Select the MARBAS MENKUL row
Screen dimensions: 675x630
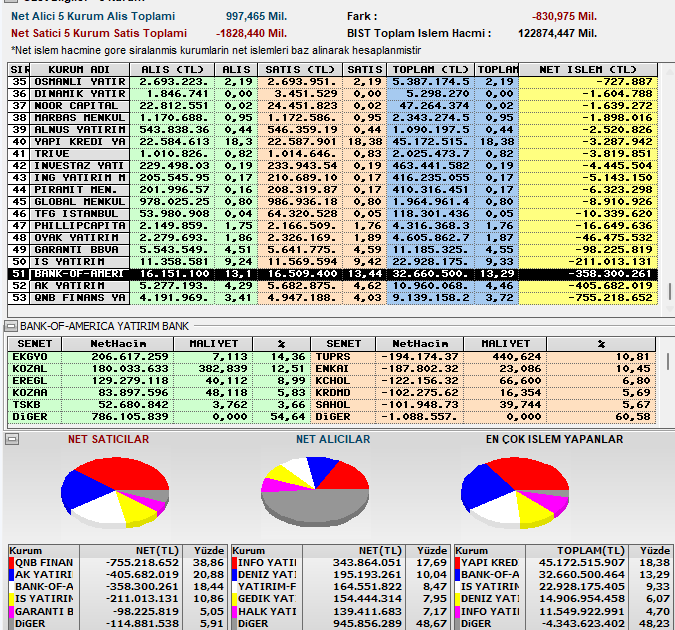[x=332, y=118]
